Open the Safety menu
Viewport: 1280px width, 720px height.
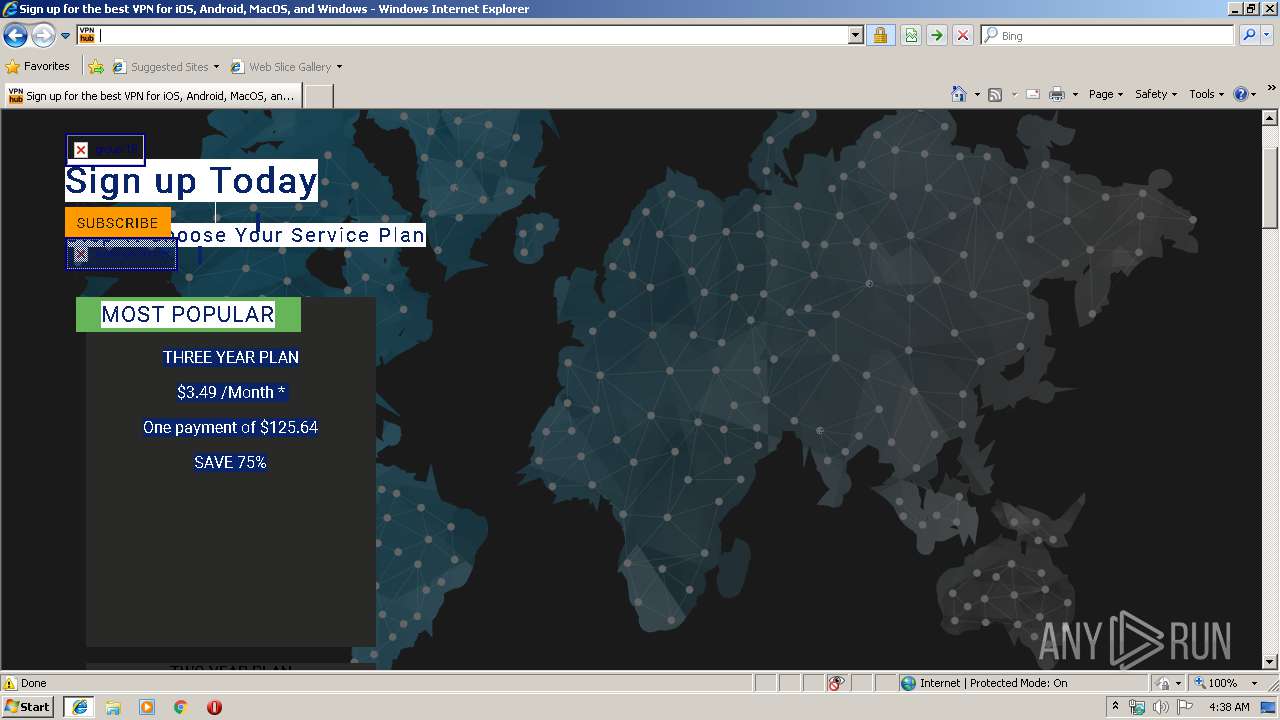coord(1156,94)
